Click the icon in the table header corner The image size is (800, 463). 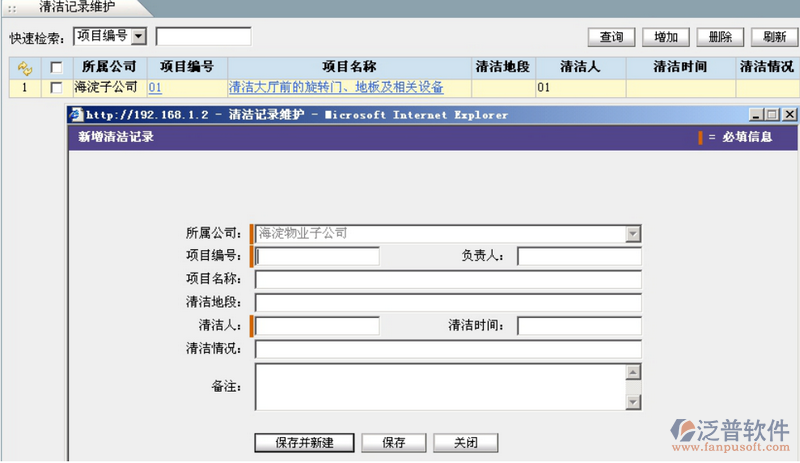24,68
